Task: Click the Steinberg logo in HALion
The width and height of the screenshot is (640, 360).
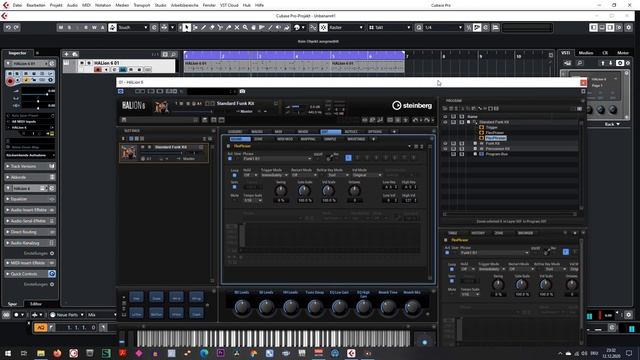Action: pos(411,105)
